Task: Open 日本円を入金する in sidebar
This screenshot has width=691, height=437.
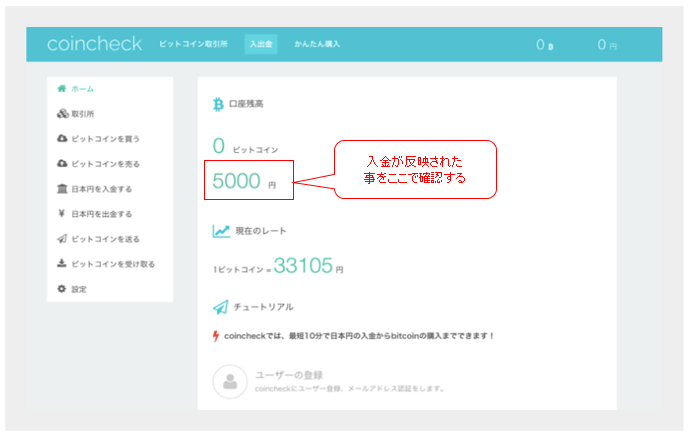Action: pos(101,189)
